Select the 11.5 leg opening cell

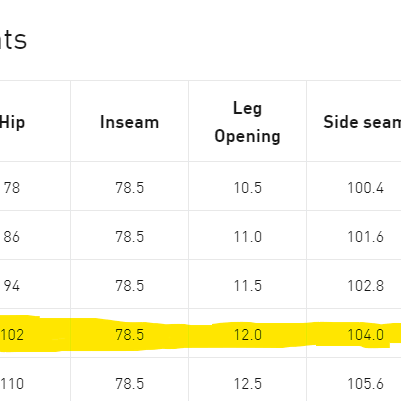[247, 286]
